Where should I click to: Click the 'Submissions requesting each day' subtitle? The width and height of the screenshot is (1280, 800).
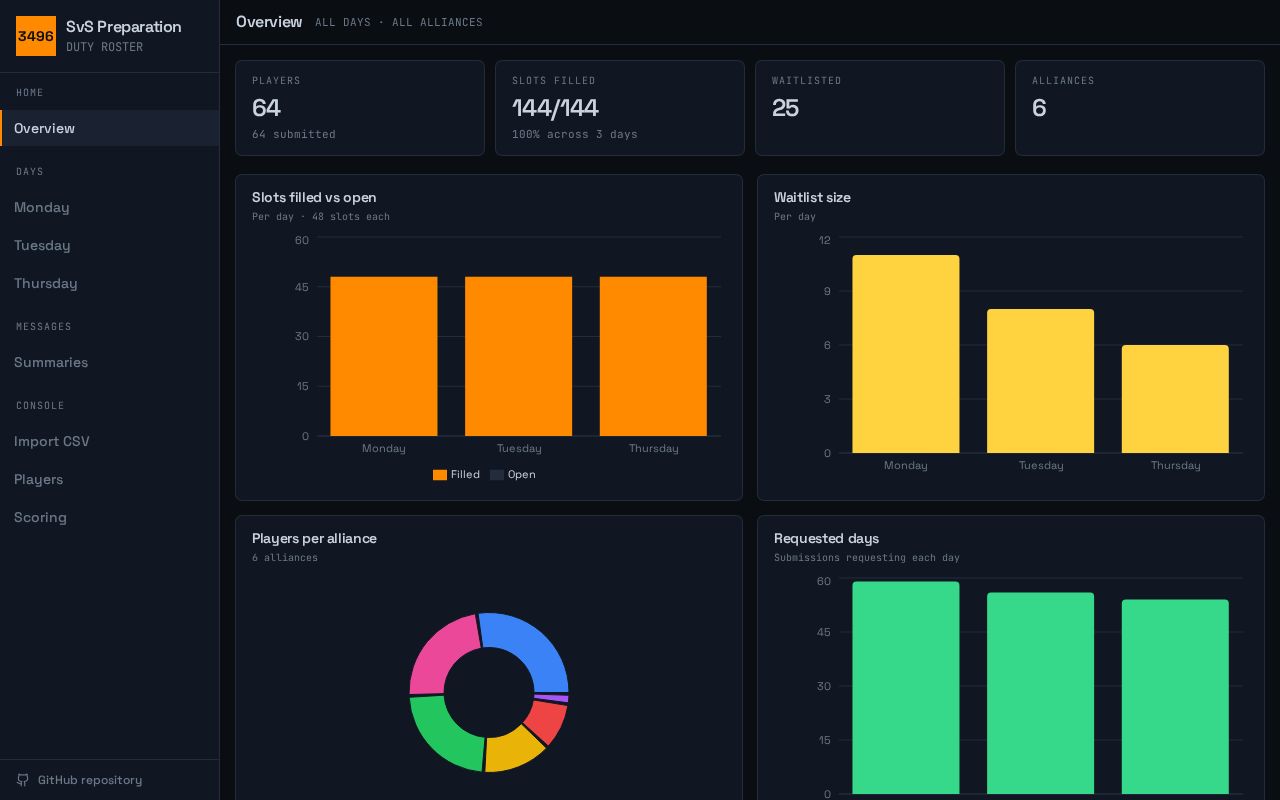coord(867,558)
